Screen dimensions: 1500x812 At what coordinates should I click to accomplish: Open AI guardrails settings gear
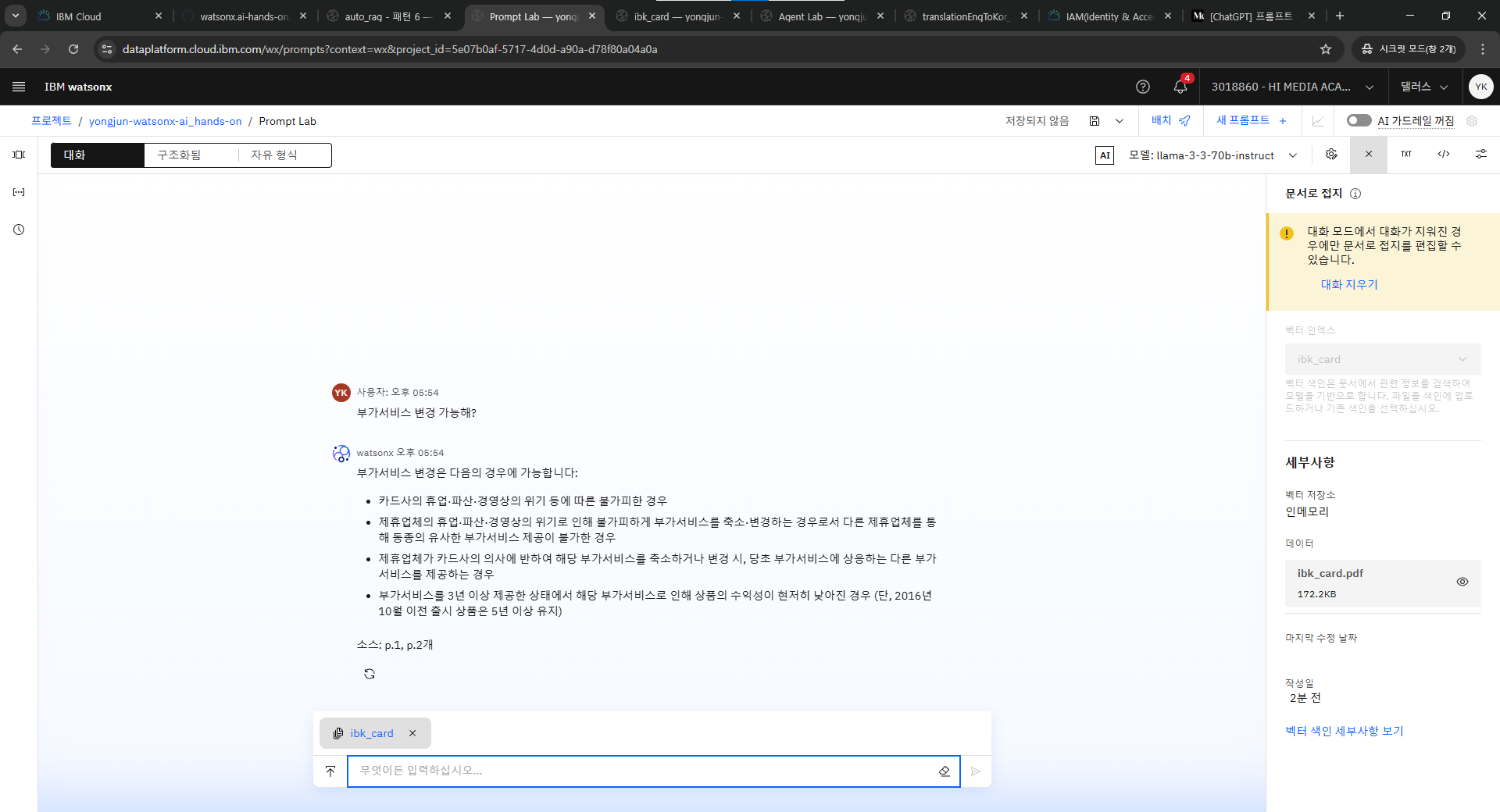[x=1472, y=121]
